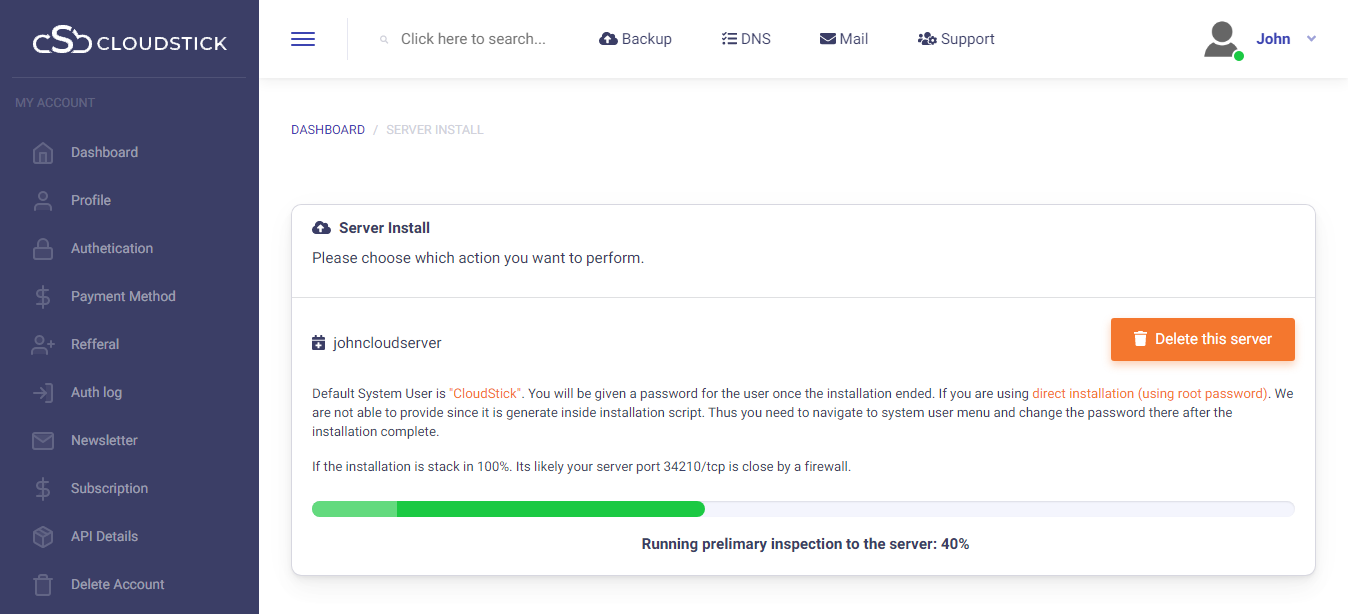Open the Backup menu item
1348x614 pixels.
click(x=635, y=39)
